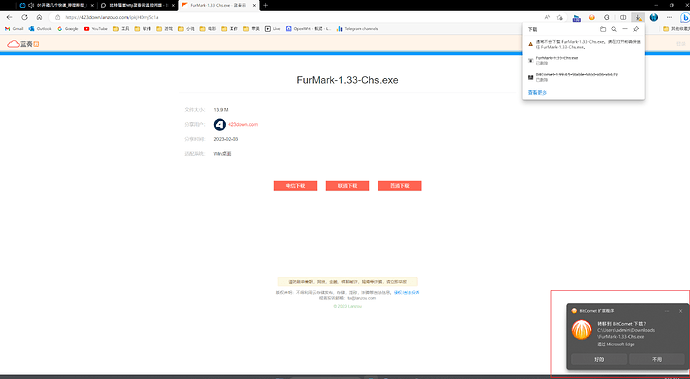
Task: Open 423down.com uploader link
Action: (x=243, y=125)
